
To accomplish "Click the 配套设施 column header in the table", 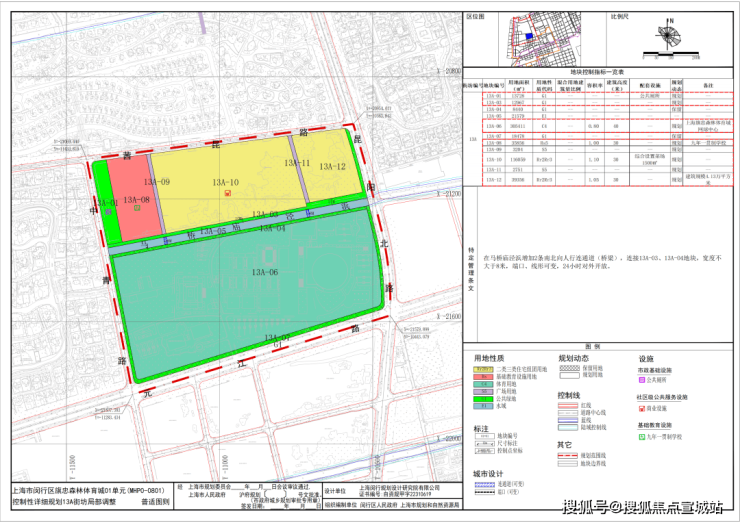I will tap(650, 85).
